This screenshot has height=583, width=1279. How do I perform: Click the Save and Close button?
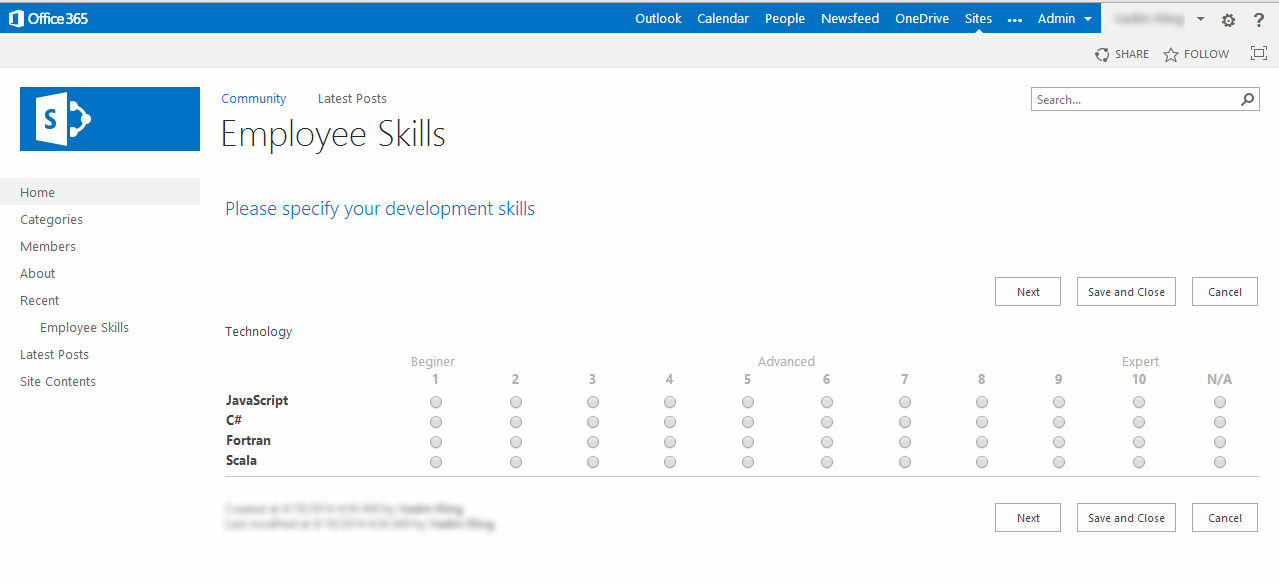pos(1125,291)
